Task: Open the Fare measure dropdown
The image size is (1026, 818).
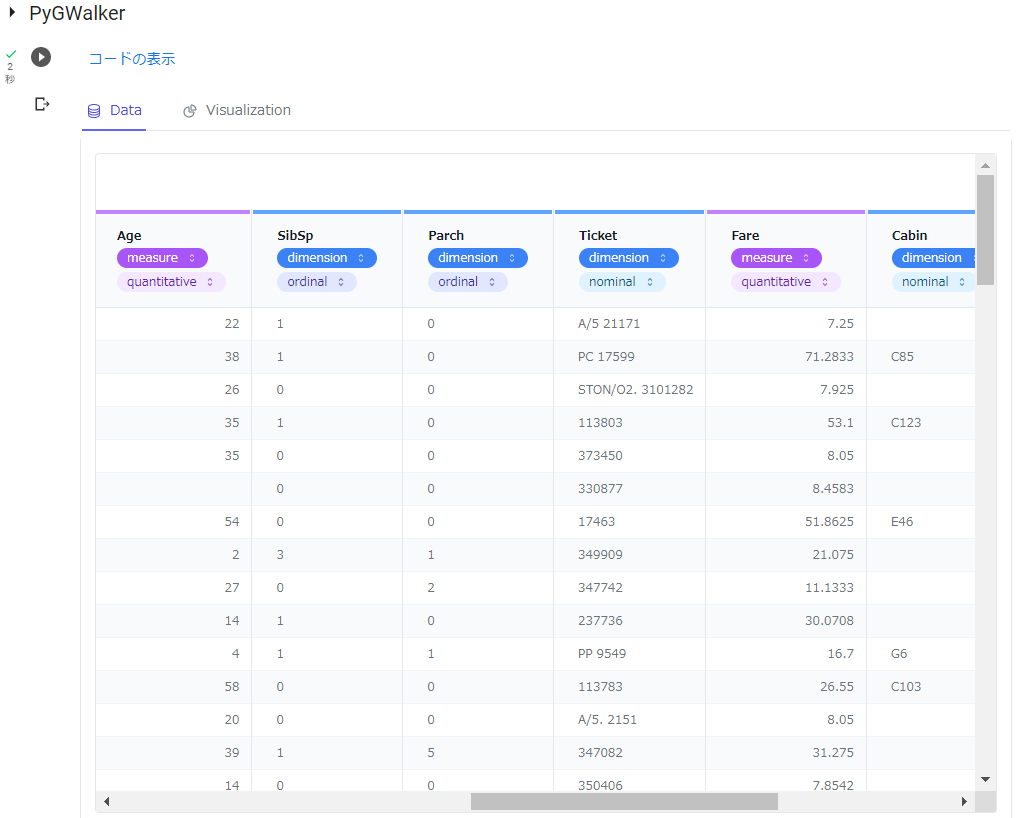Action: [x=776, y=258]
